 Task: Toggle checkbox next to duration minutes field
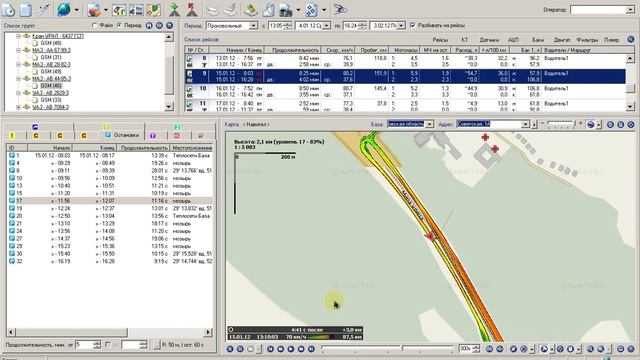[108, 345]
